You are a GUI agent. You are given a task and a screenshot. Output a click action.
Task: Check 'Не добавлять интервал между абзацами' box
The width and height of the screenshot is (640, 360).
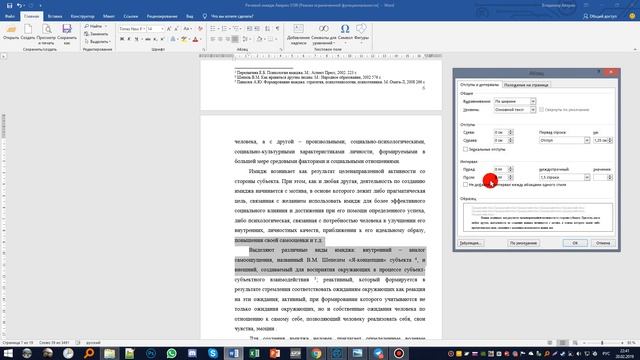465,185
